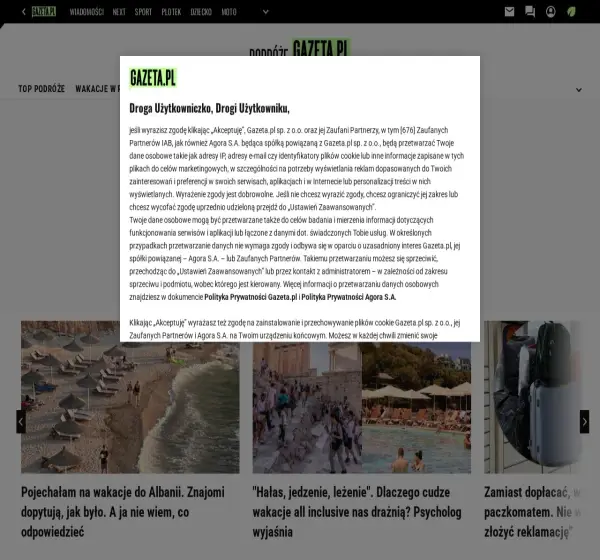Expand the travel categories chevron on right

(579, 90)
